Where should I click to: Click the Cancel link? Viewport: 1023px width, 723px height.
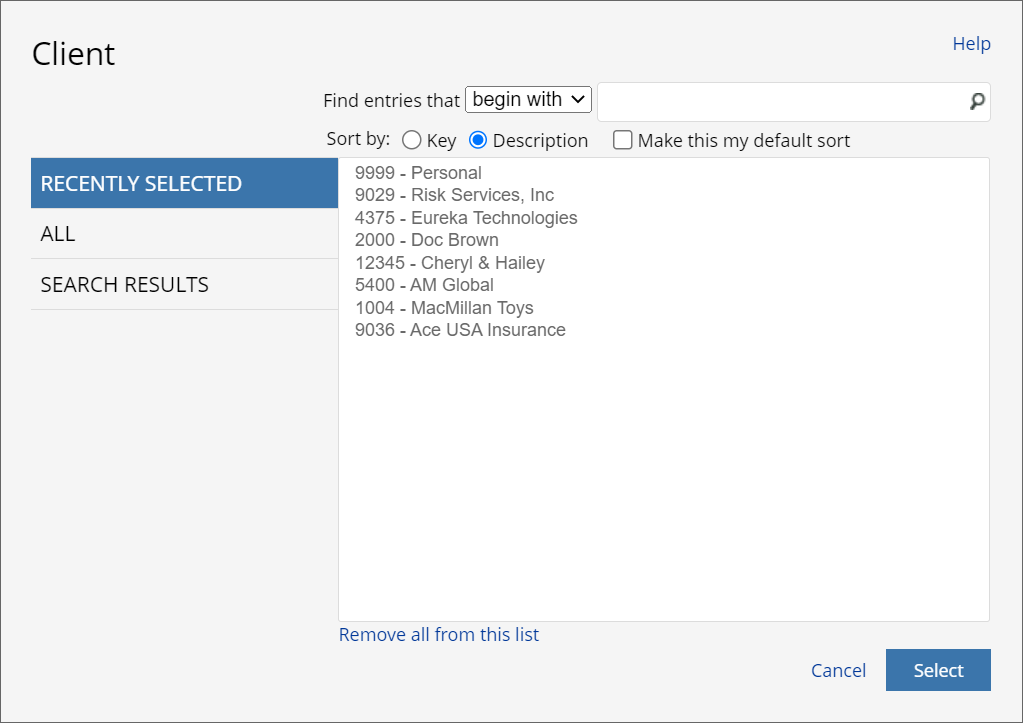tap(838, 670)
